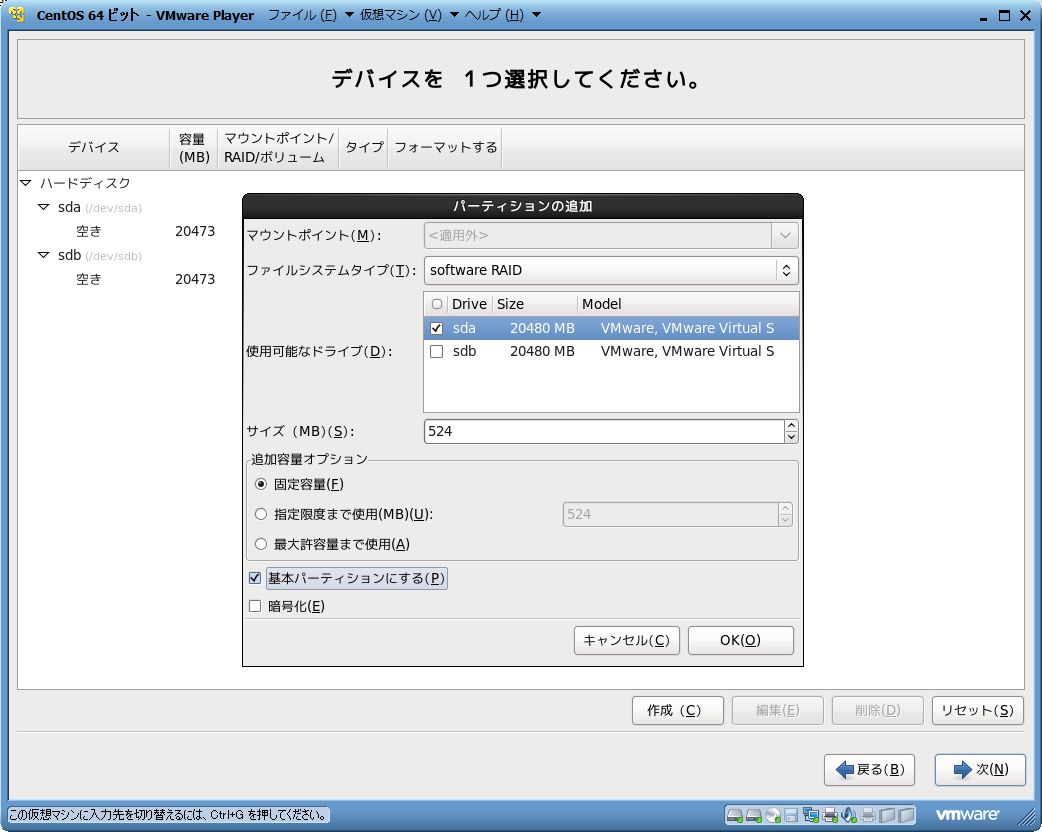The height and width of the screenshot is (832, 1042).
Task: Select the sdb row in drive list
Action: [x=611, y=352]
